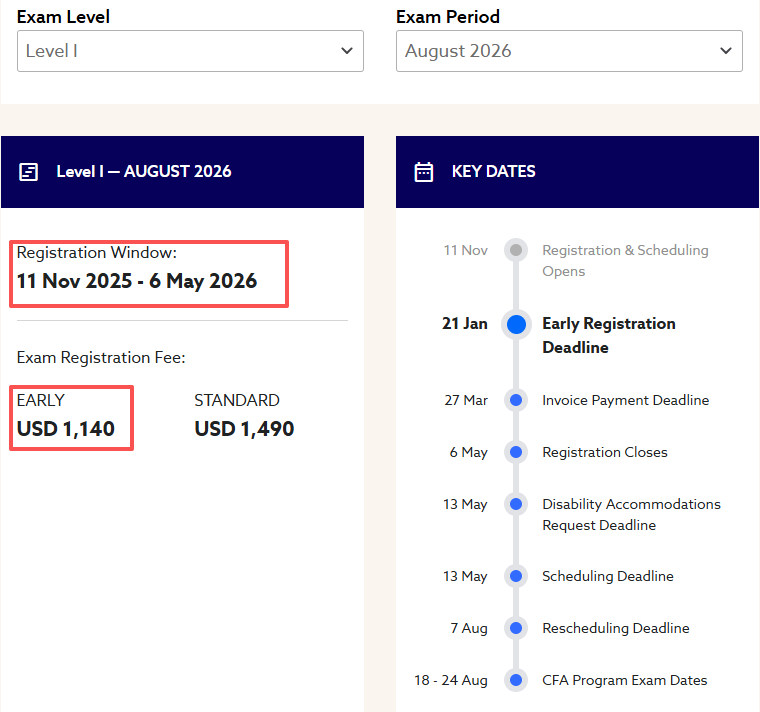Click the KEY DATES header
The width and height of the screenshot is (760, 712).
point(493,172)
